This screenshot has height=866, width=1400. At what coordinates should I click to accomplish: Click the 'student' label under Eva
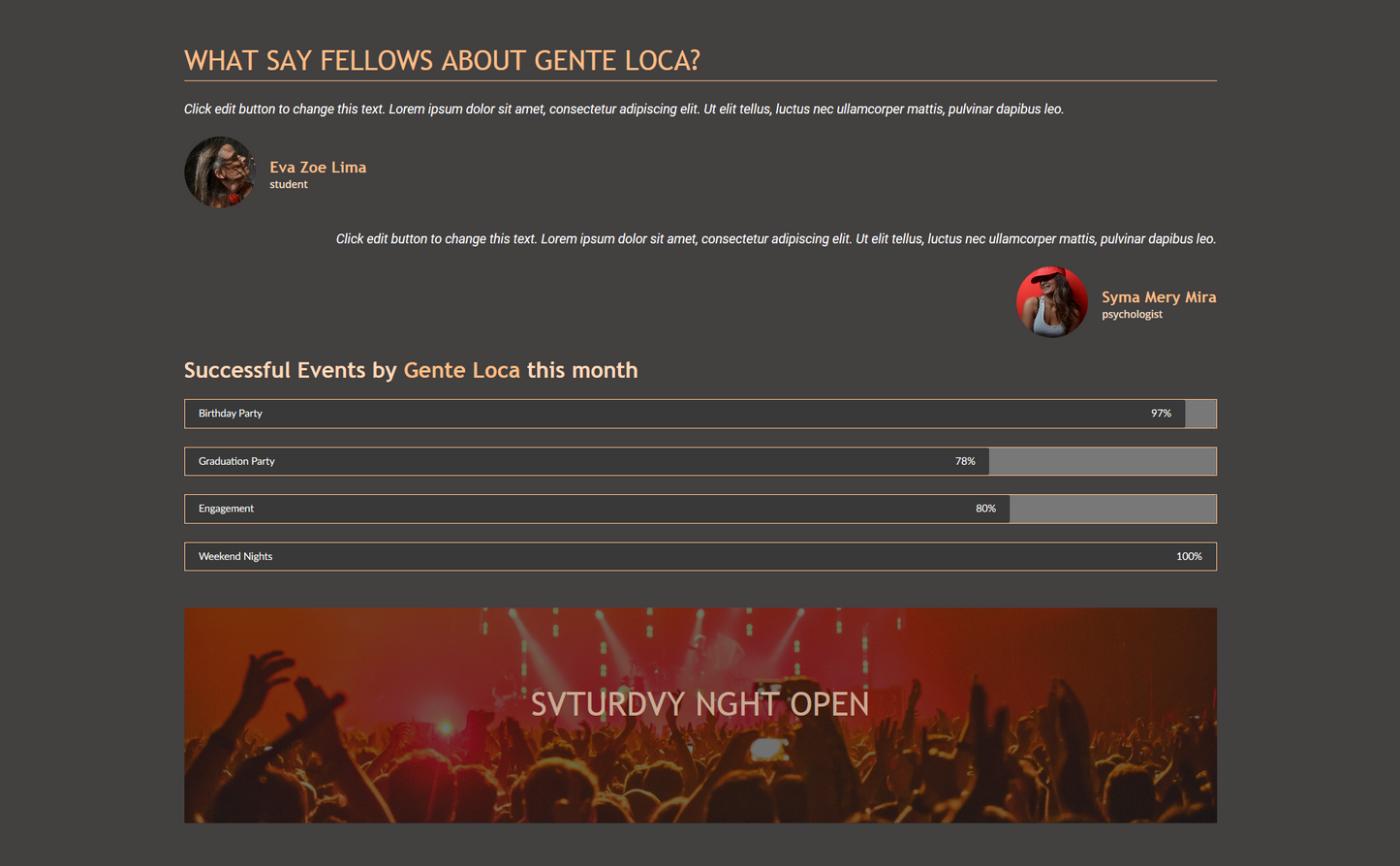coord(289,185)
